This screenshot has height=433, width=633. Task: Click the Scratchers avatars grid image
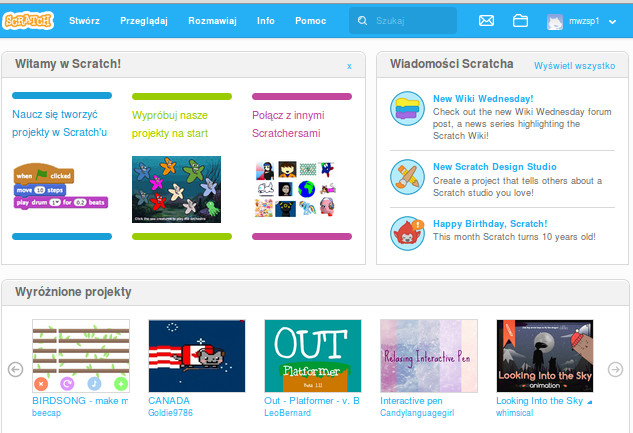[x=296, y=189]
